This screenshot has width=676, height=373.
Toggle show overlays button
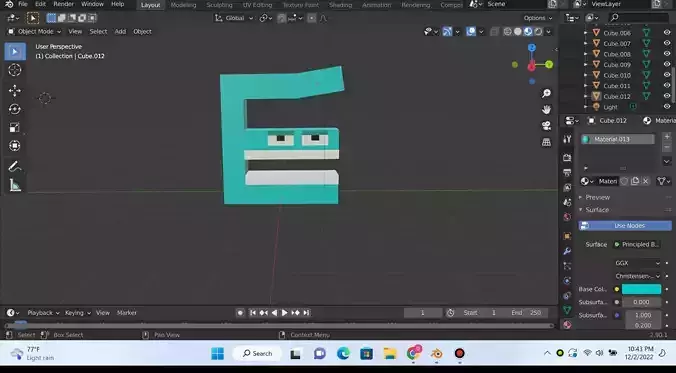click(471, 31)
